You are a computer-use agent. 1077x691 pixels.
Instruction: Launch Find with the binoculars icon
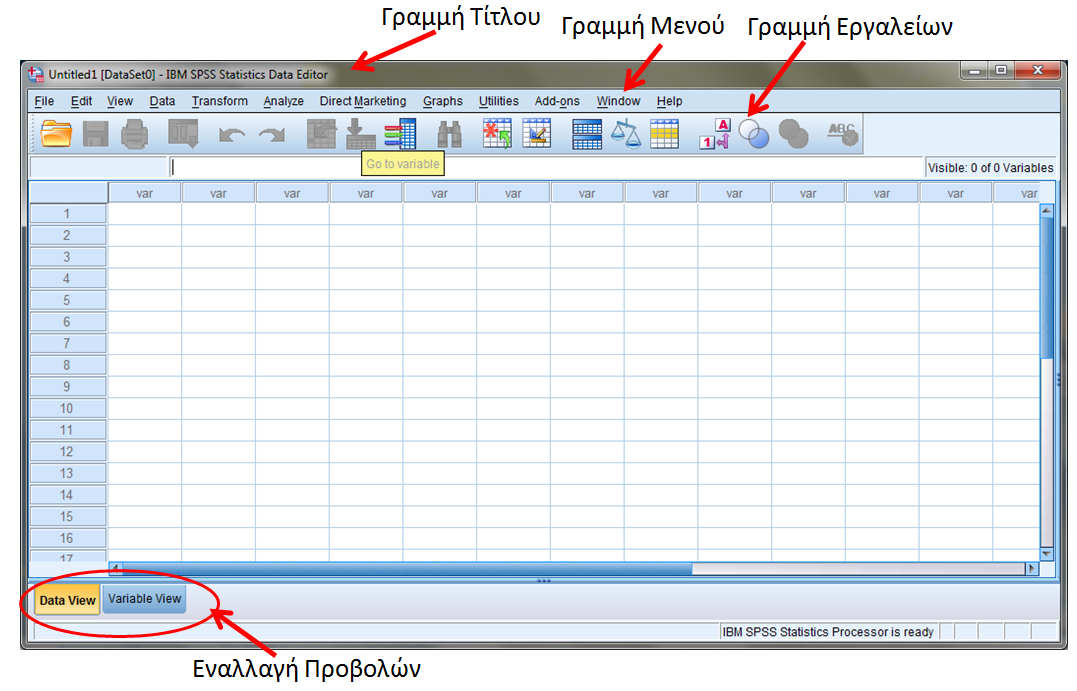(450, 134)
